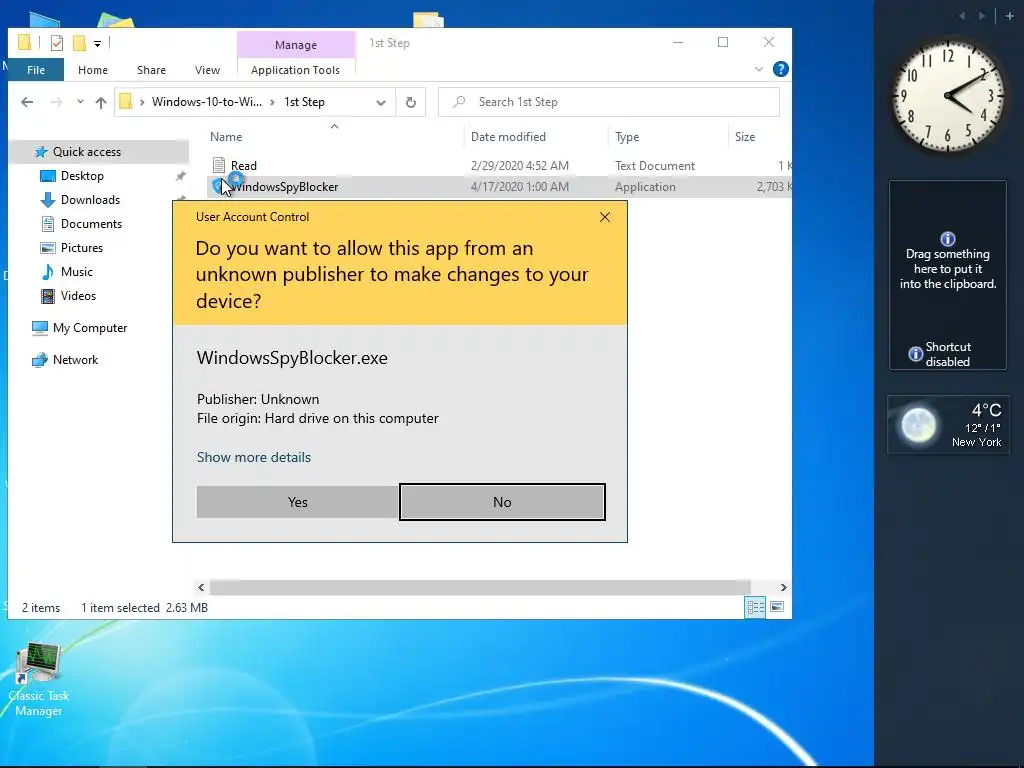Image resolution: width=1024 pixels, height=768 pixels.
Task: Open Videos in navigation pane
Action: tap(78, 296)
